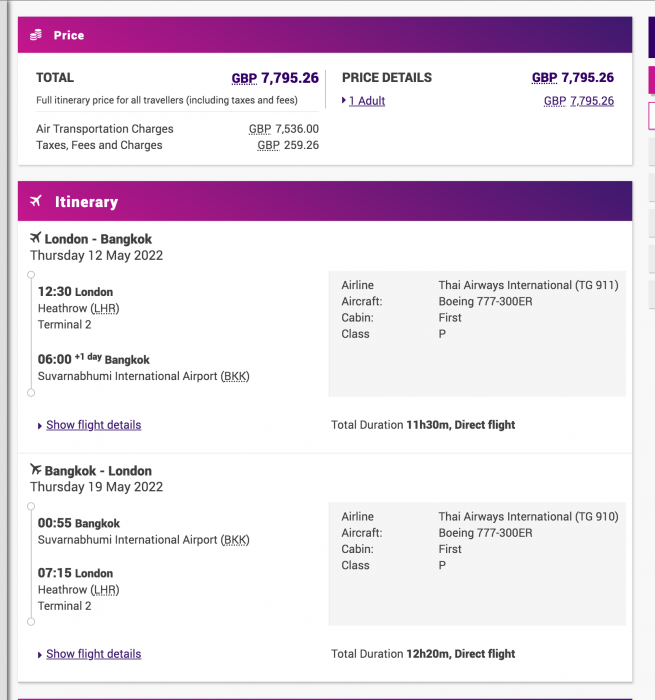Click the LHR code under 07:15 London arrival

point(104,590)
